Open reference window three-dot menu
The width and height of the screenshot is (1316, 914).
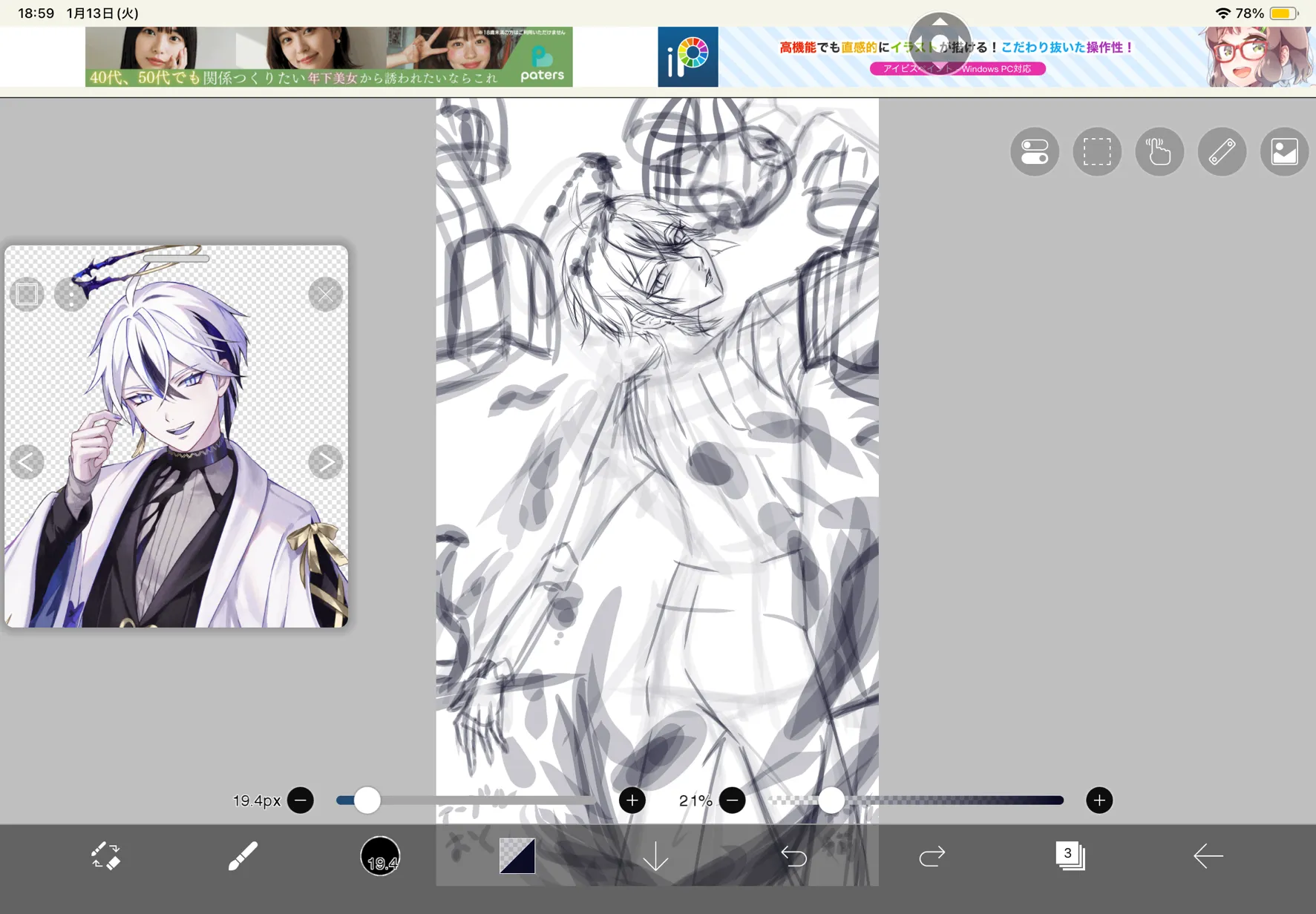[71, 295]
